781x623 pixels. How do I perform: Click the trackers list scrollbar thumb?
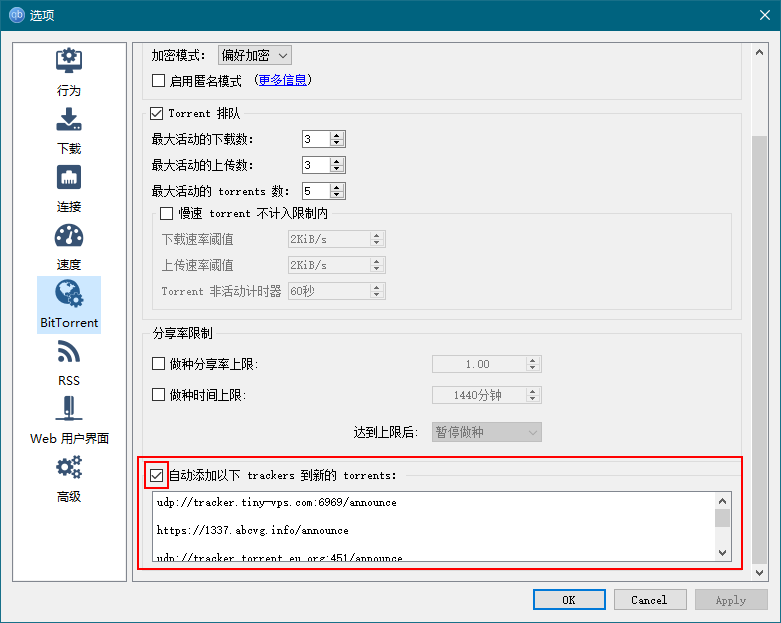(x=723, y=518)
